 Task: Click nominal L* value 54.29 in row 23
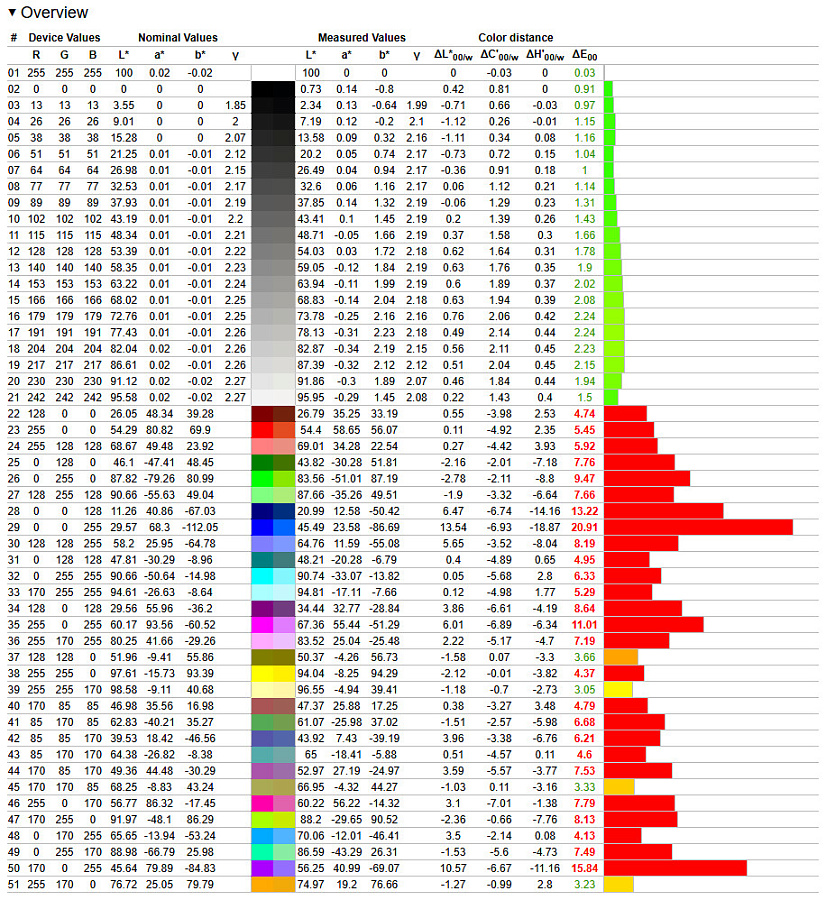[124, 430]
